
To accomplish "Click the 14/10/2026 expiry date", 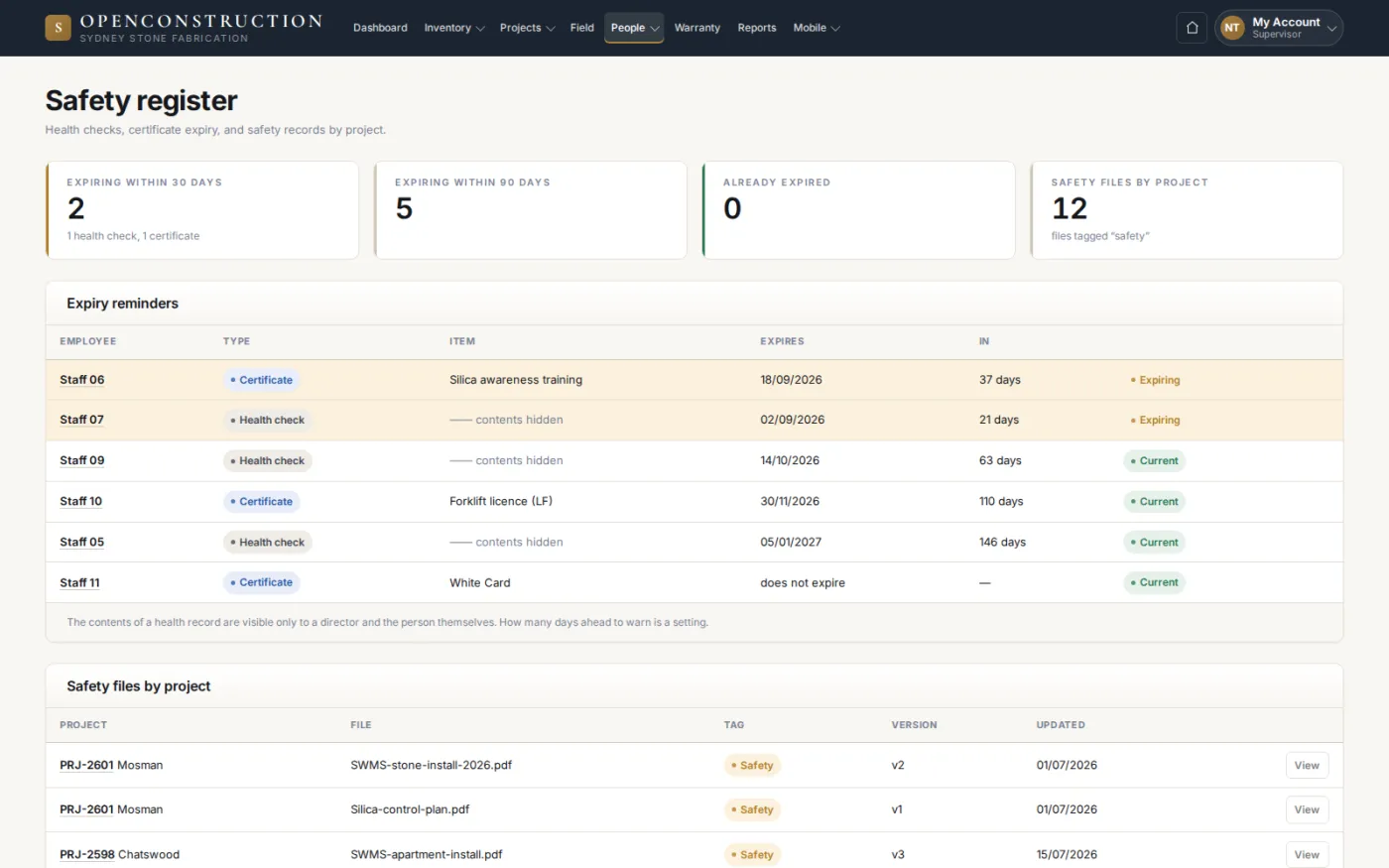I will [x=790, y=460].
